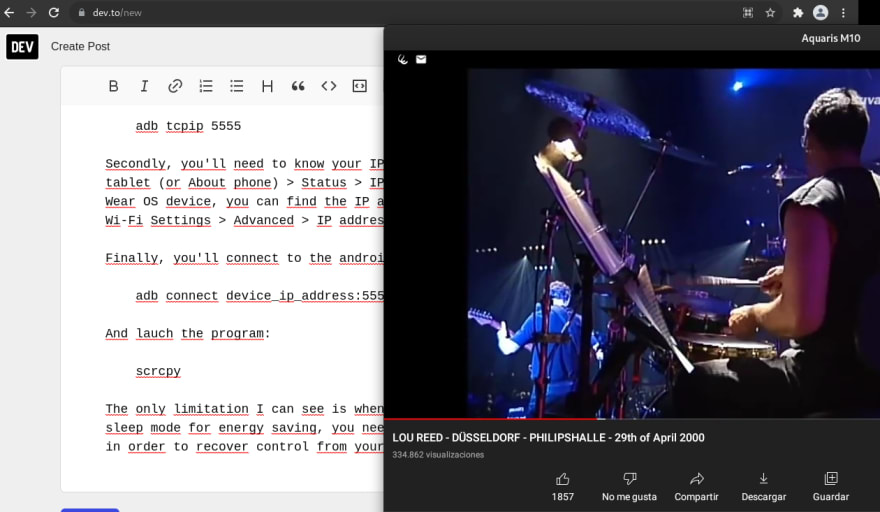Insert a code block
Viewport: 880px width, 512px height.
point(359,86)
